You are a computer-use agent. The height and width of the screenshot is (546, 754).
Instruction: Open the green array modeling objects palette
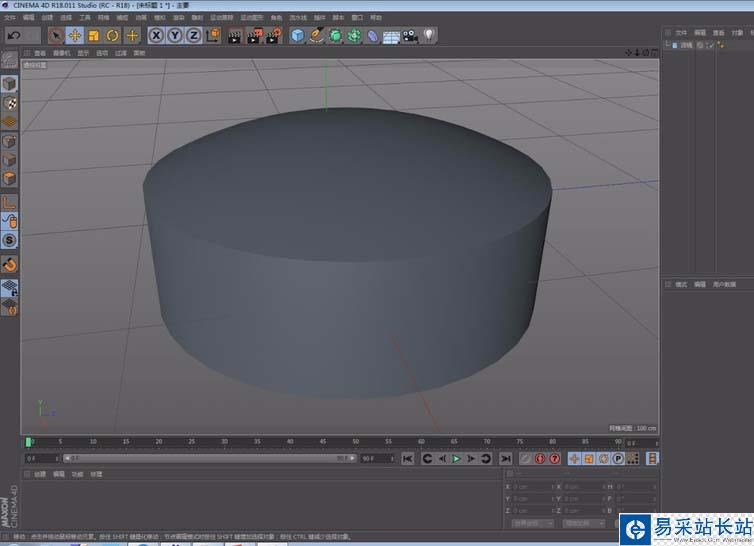tap(354, 36)
